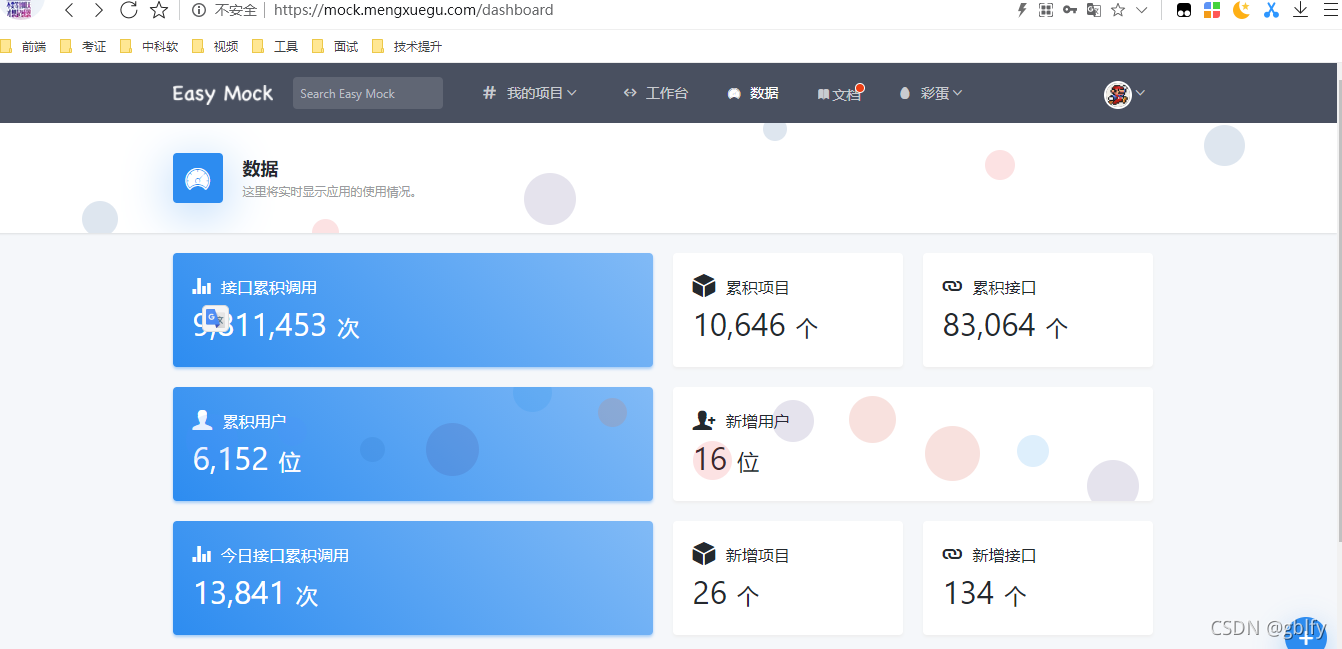This screenshot has width=1342, height=649.
Task: Click the 接口累积调用 card
Action: 413,310
